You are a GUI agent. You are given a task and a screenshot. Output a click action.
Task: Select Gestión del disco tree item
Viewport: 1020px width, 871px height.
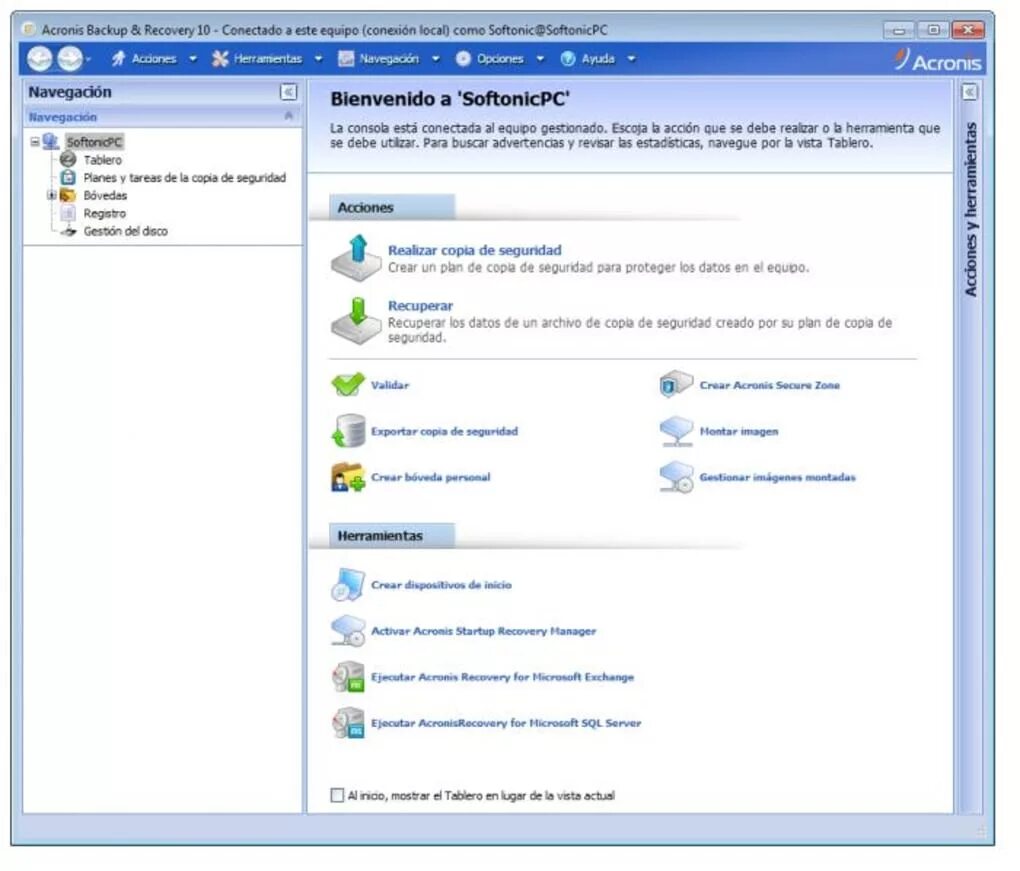[126, 232]
